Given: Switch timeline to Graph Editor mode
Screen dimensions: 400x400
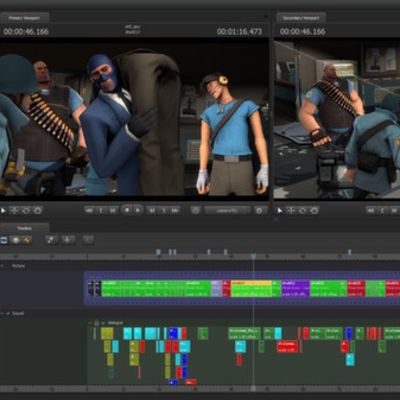Looking at the screenshot, I should click(27, 240).
